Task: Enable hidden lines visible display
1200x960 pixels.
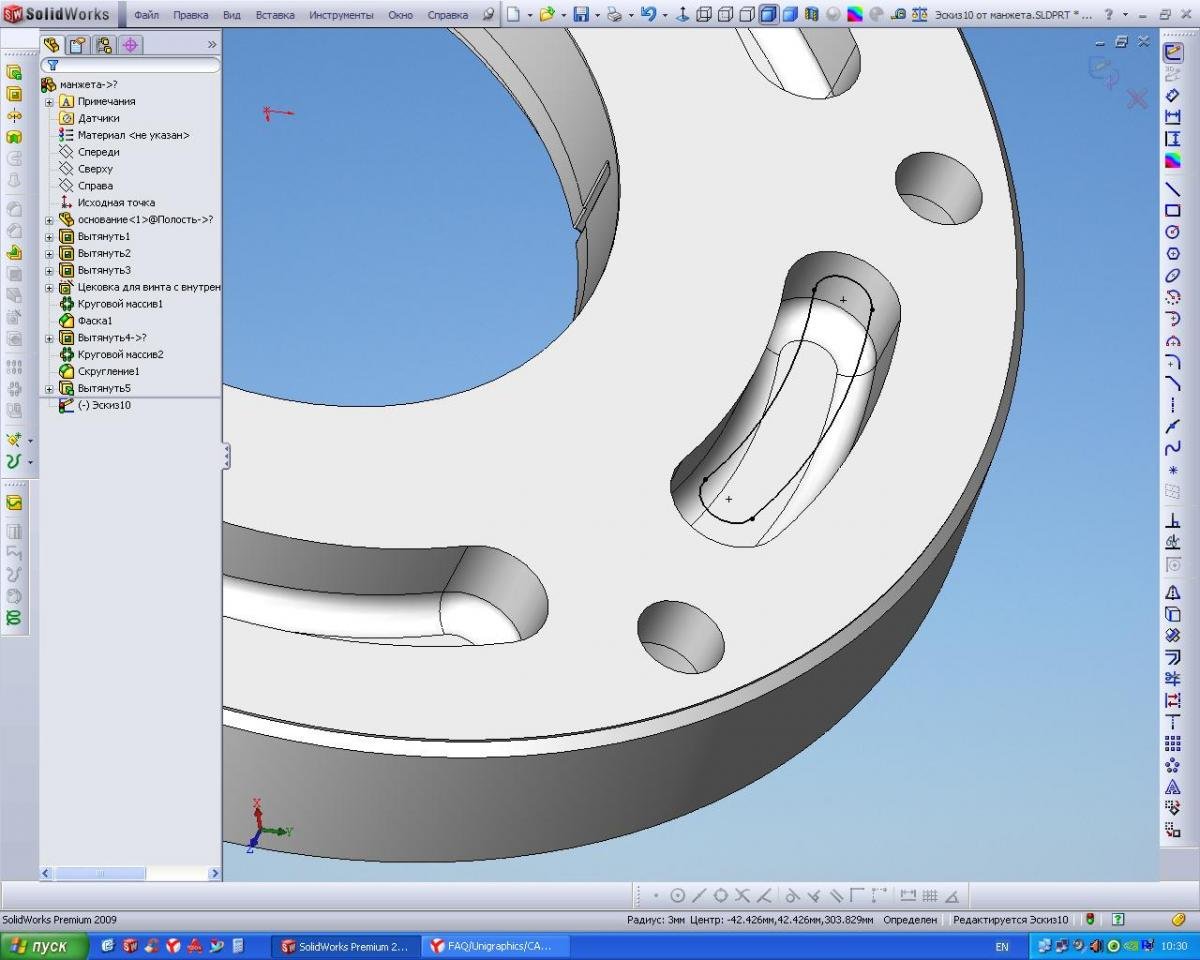Action: click(725, 14)
